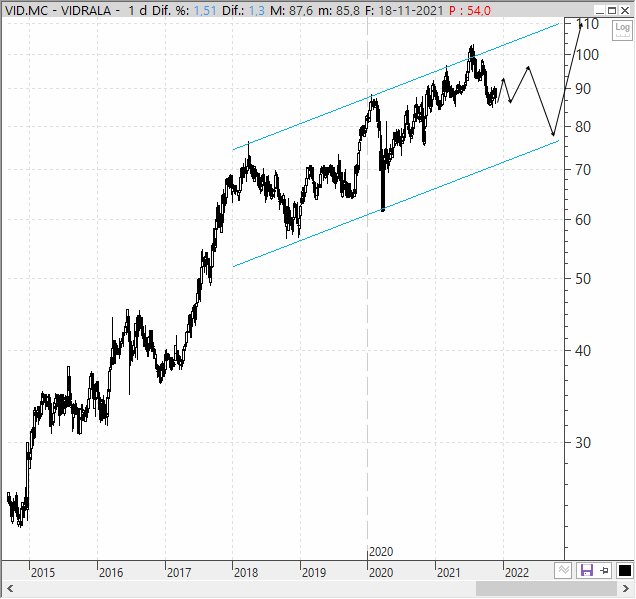This screenshot has width=636, height=599.
Task: Click the 2018 year label on time axis
Action: pyautogui.click(x=246, y=573)
